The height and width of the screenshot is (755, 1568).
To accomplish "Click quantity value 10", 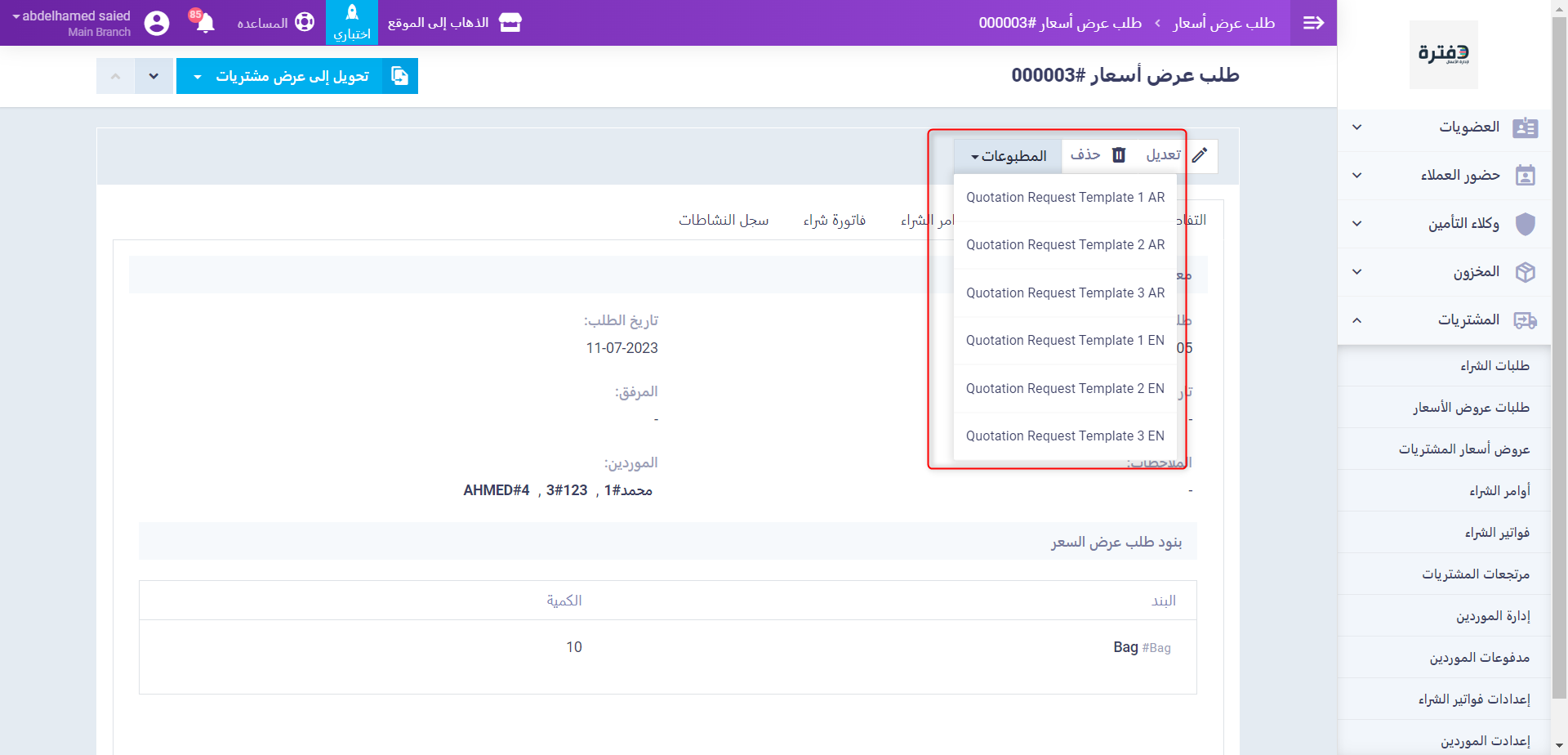I will click(574, 647).
